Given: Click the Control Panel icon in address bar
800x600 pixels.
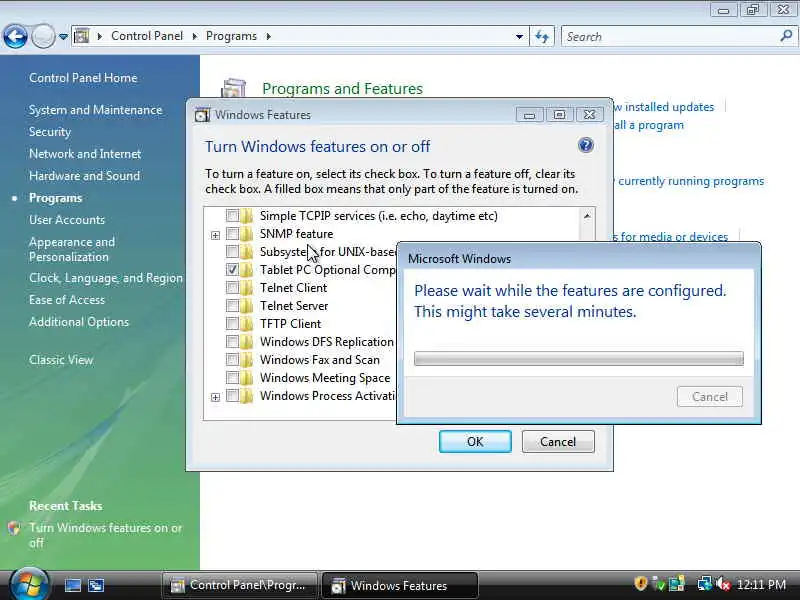Looking at the screenshot, I should [82, 36].
